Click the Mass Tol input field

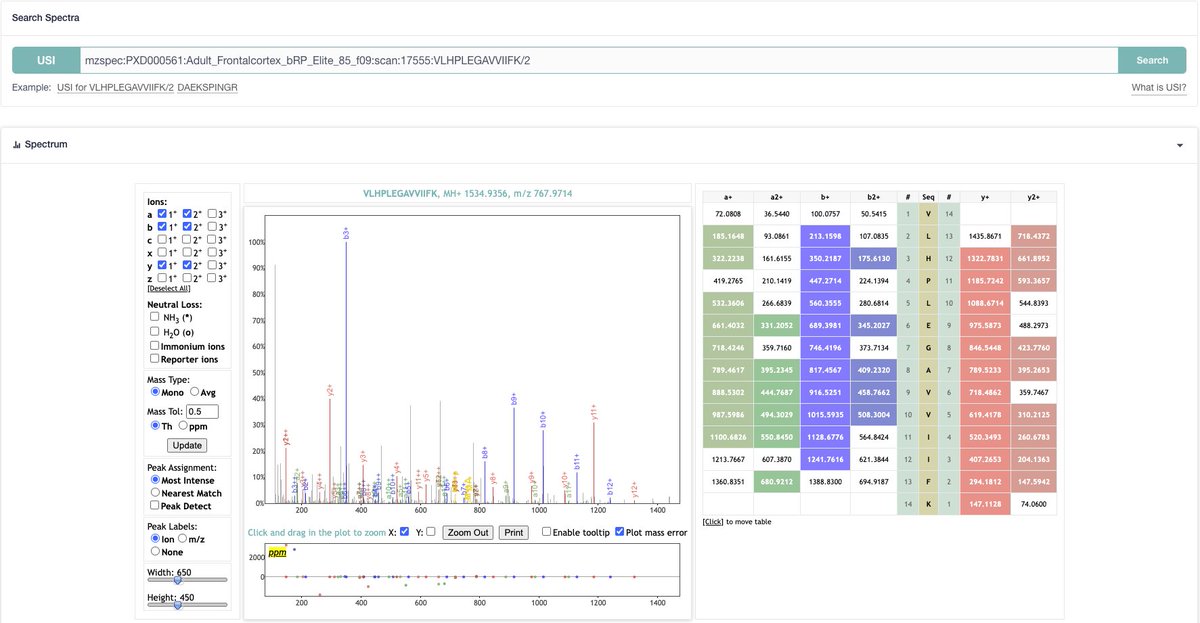[x=202, y=411]
